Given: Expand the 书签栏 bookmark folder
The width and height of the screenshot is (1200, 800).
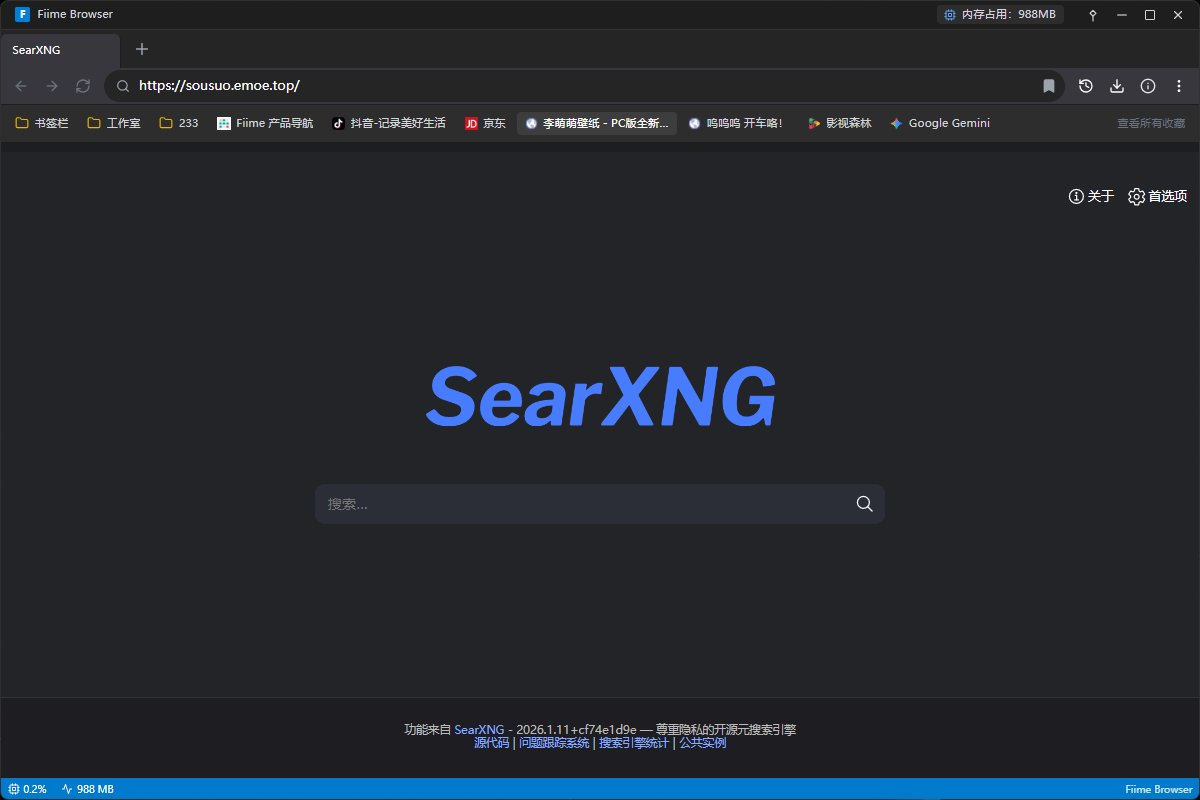Looking at the screenshot, I should click(42, 123).
